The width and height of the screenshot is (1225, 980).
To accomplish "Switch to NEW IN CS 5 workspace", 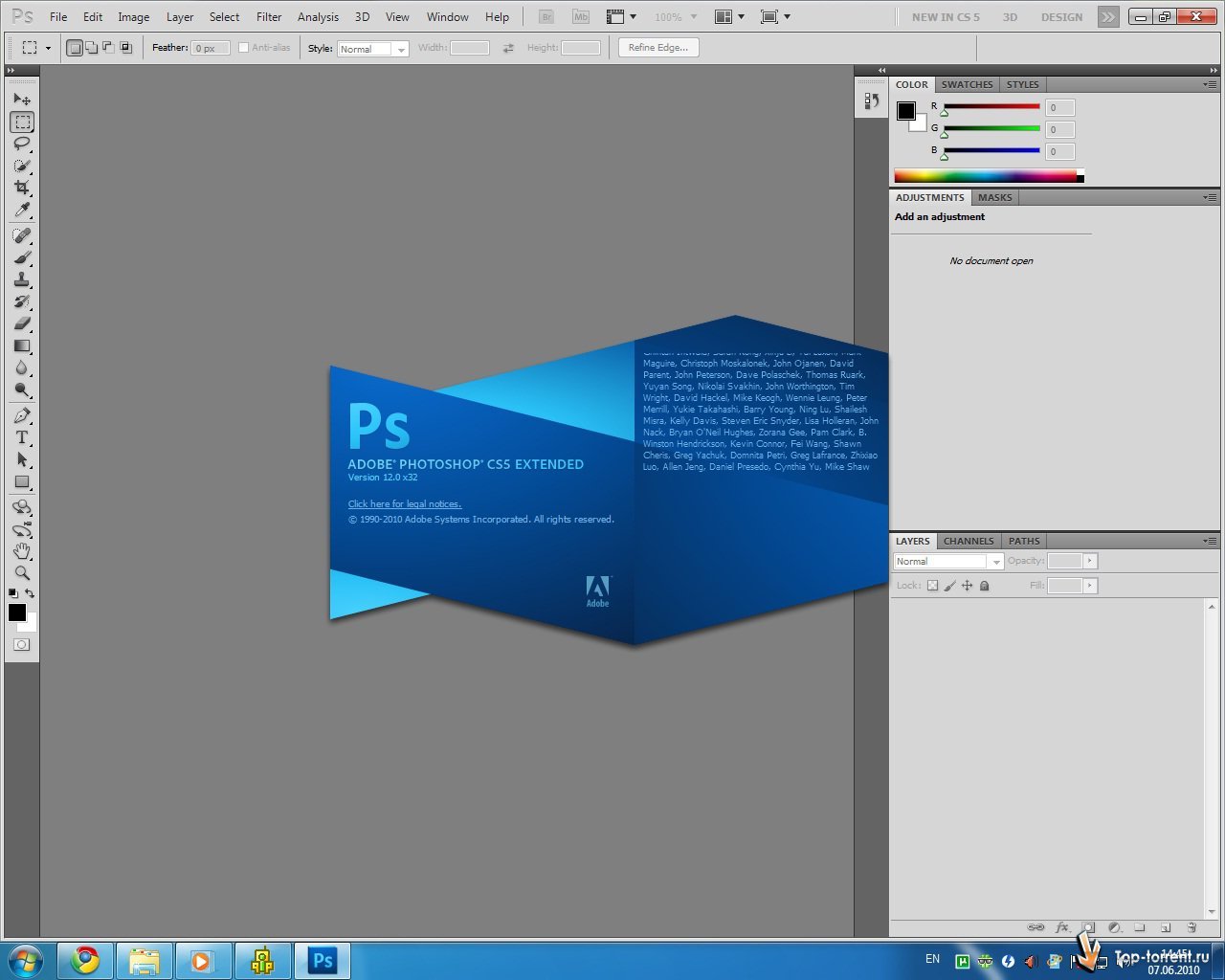I will click(946, 17).
